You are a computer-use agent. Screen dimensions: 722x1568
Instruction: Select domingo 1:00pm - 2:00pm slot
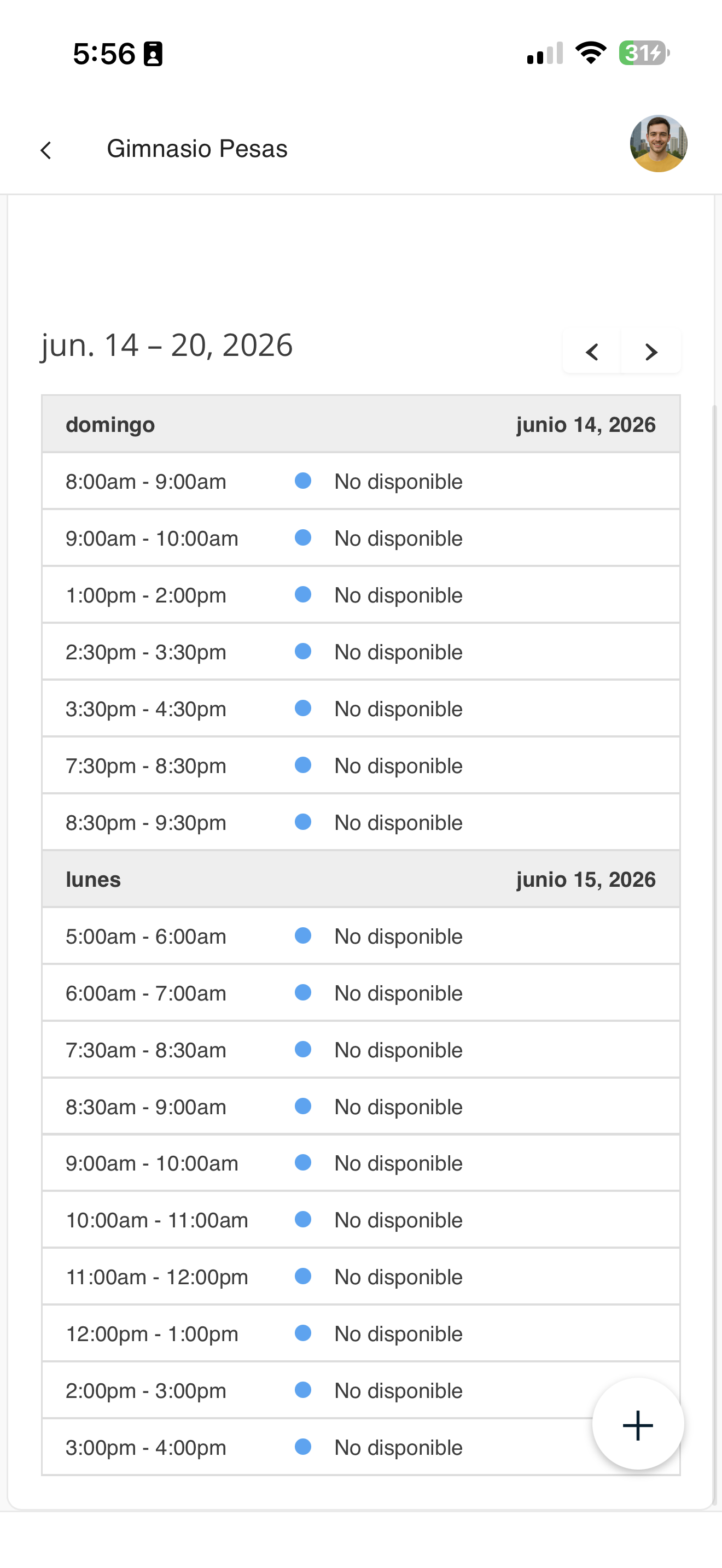point(361,595)
